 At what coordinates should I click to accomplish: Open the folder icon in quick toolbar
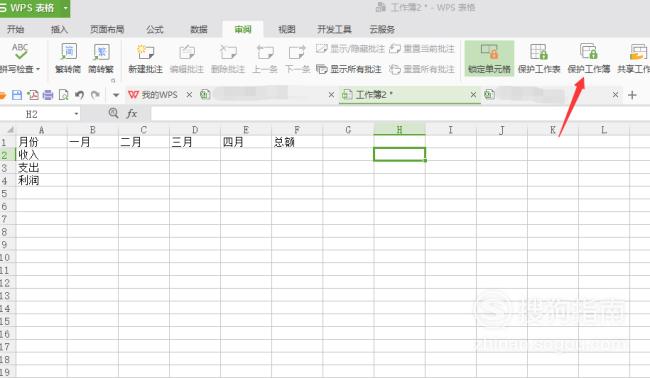click(2, 95)
